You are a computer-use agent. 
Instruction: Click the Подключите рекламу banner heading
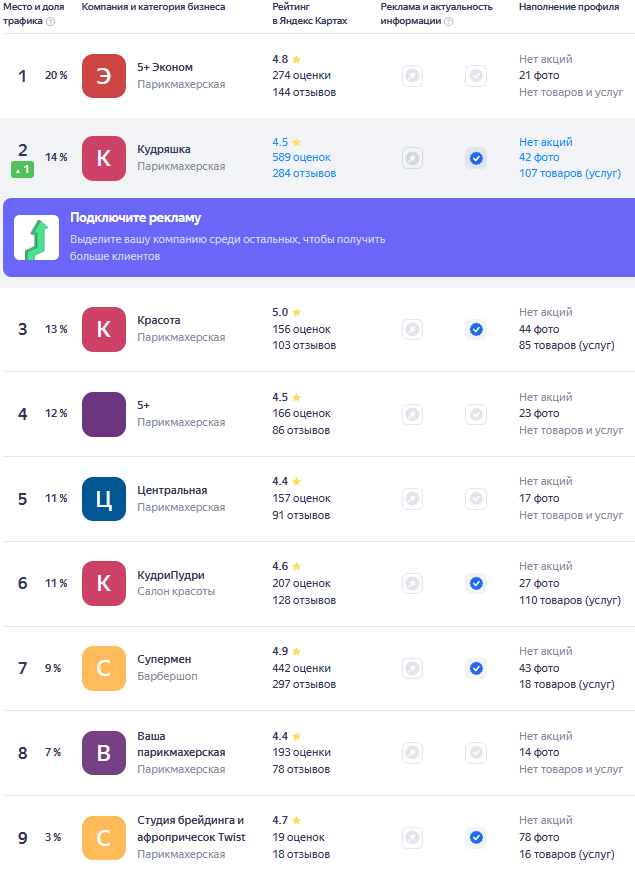click(136, 218)
